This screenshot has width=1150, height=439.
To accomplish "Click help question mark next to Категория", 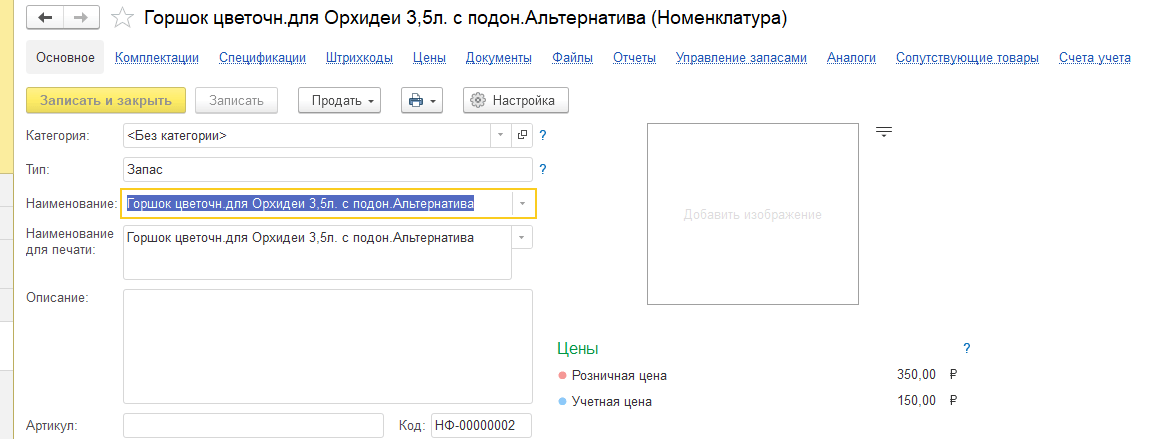I will [x=543, y=135].
